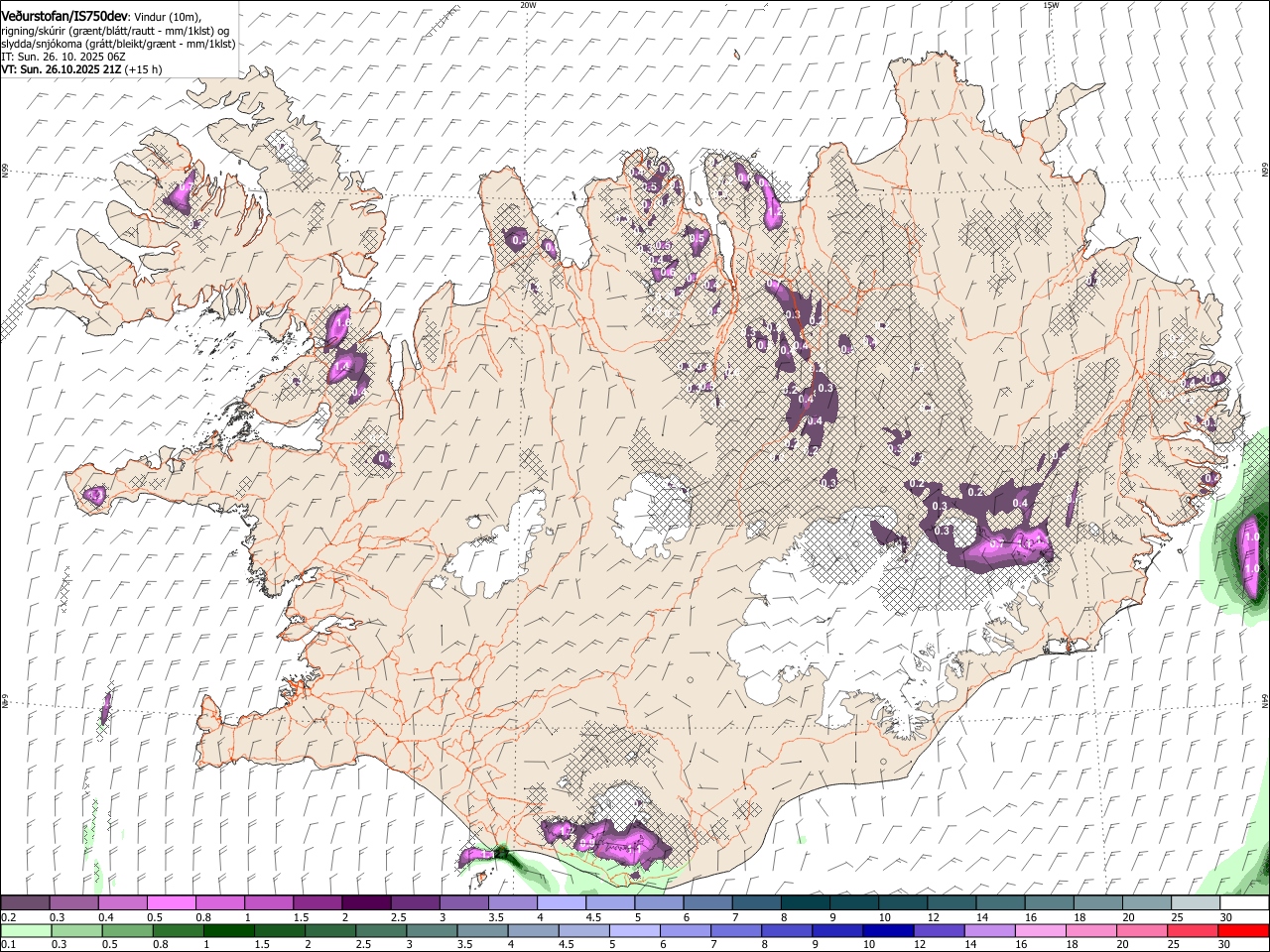Screen dimensions: 1270x952
Task: Pick the pale grey upper swatch at 25
Action: click(1196, 902)
